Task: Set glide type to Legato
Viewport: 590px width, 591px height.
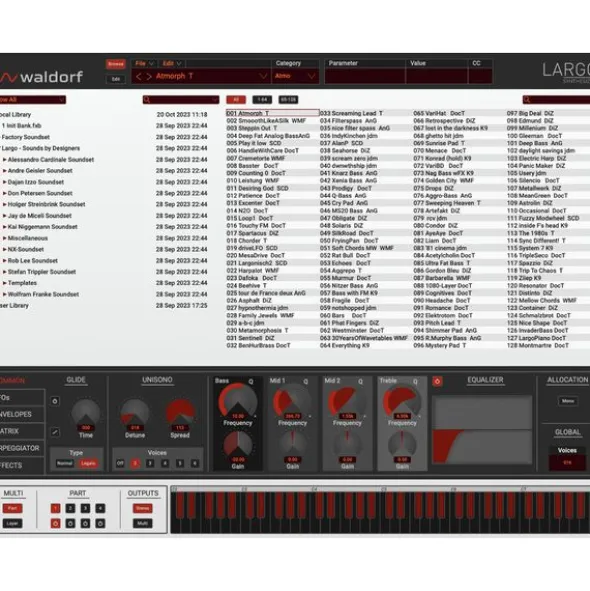Action: pos(88,463)
